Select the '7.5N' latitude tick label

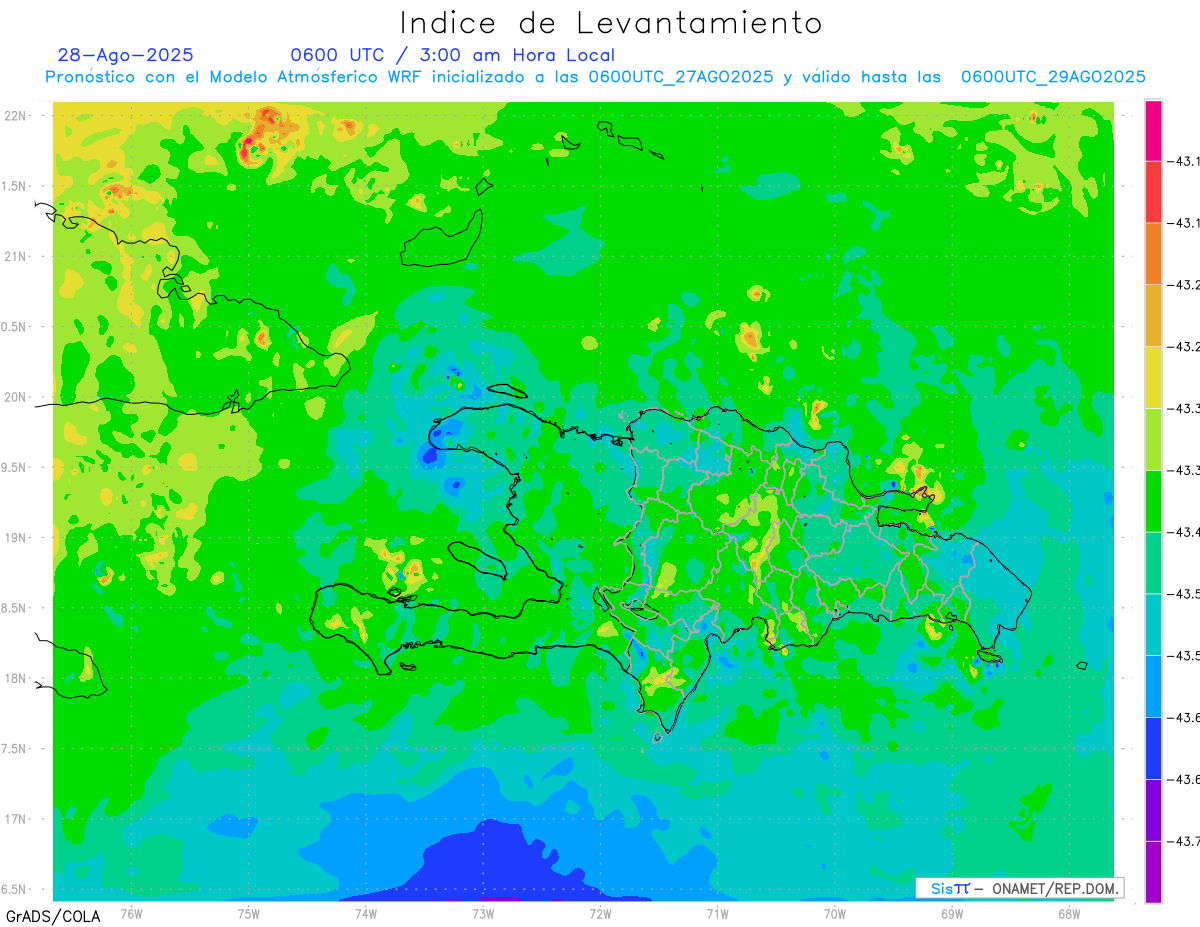point(14,749)
